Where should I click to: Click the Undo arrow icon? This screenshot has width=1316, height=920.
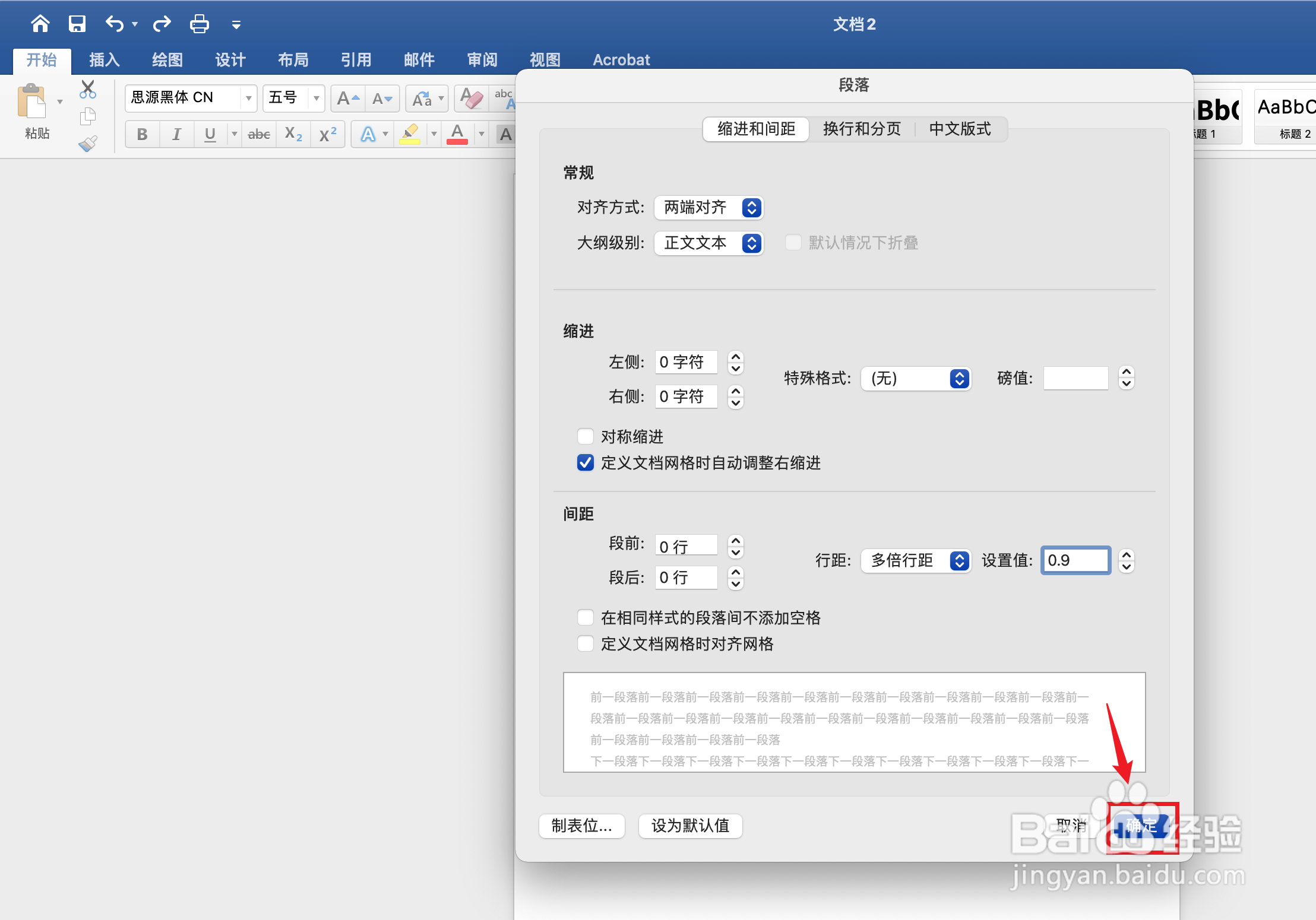114,24
